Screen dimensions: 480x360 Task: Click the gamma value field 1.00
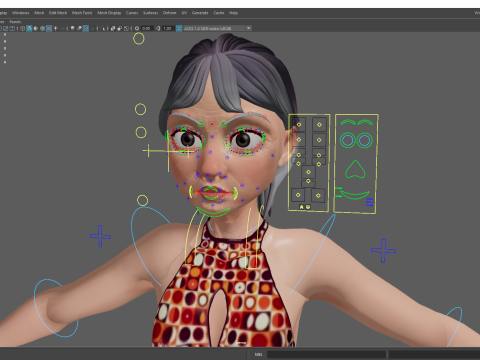click(168, 28)
